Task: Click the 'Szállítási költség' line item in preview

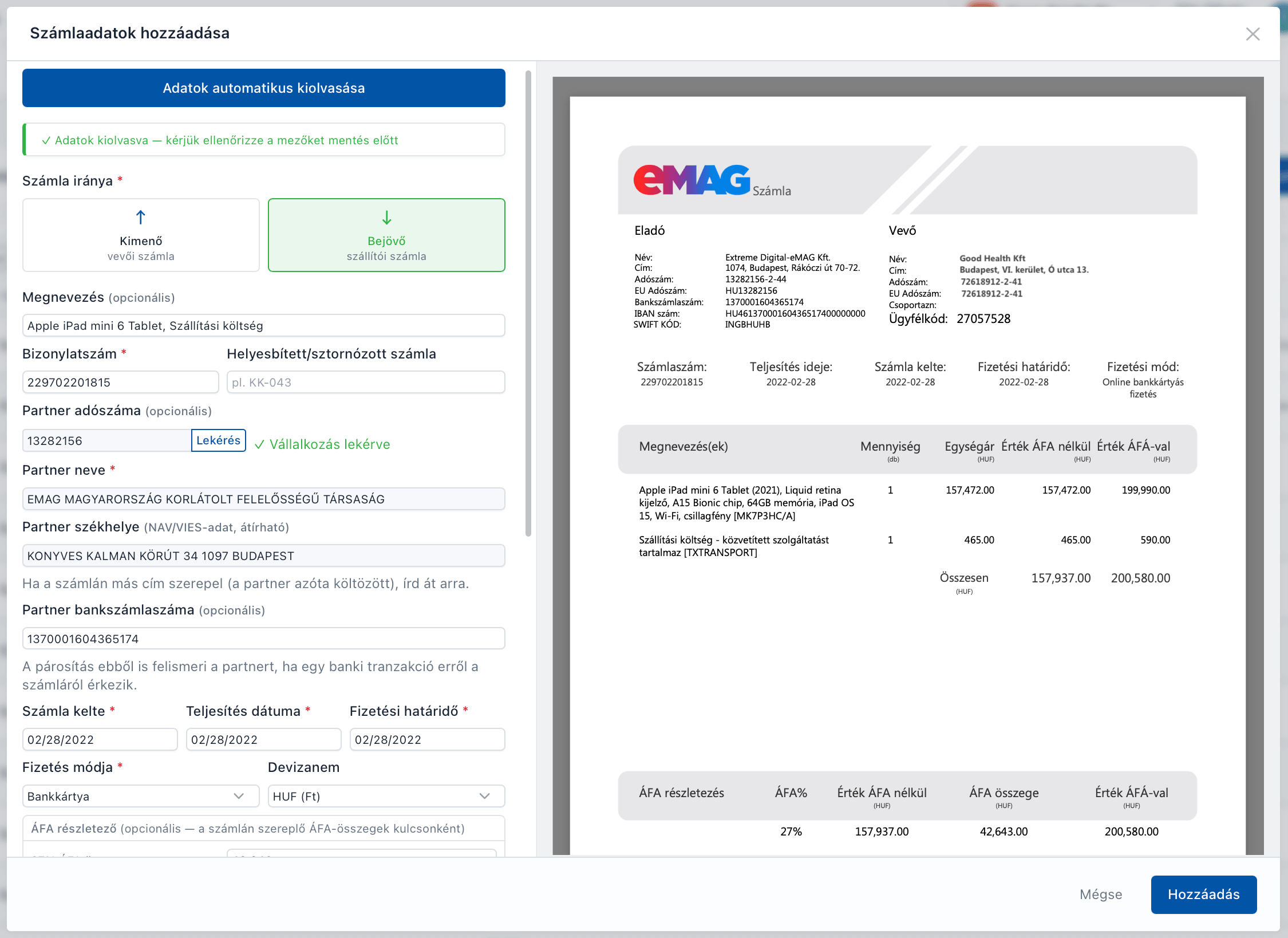Action: [x=734, y=546]
